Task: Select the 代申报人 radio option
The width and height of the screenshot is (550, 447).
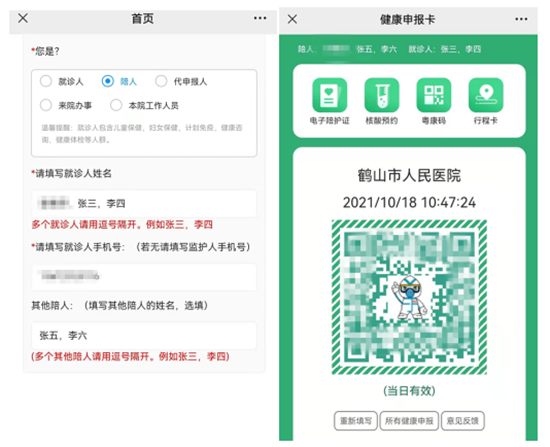Action: 161,81
